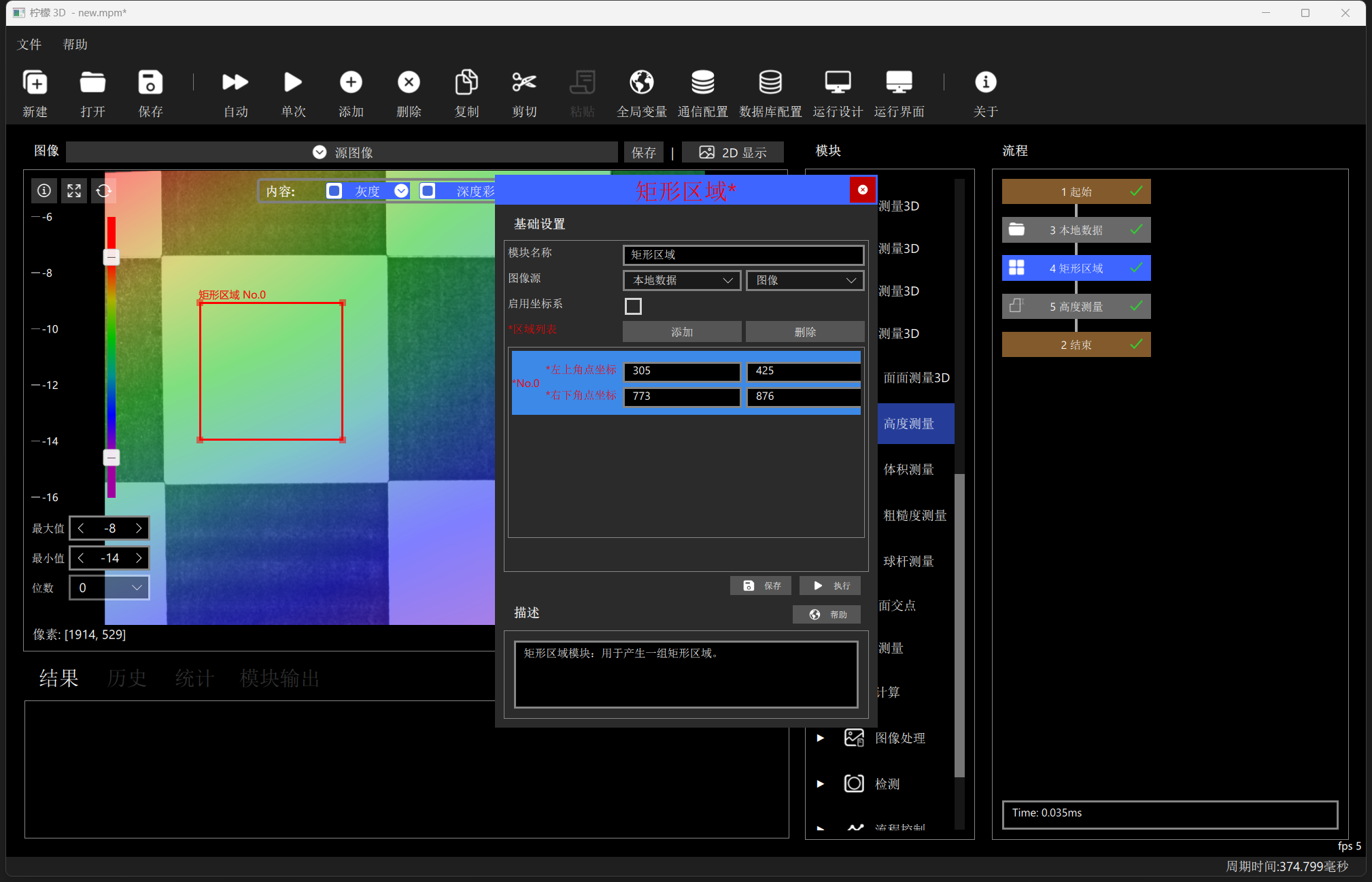Switch to the 历史 tab

coord(127,678)
